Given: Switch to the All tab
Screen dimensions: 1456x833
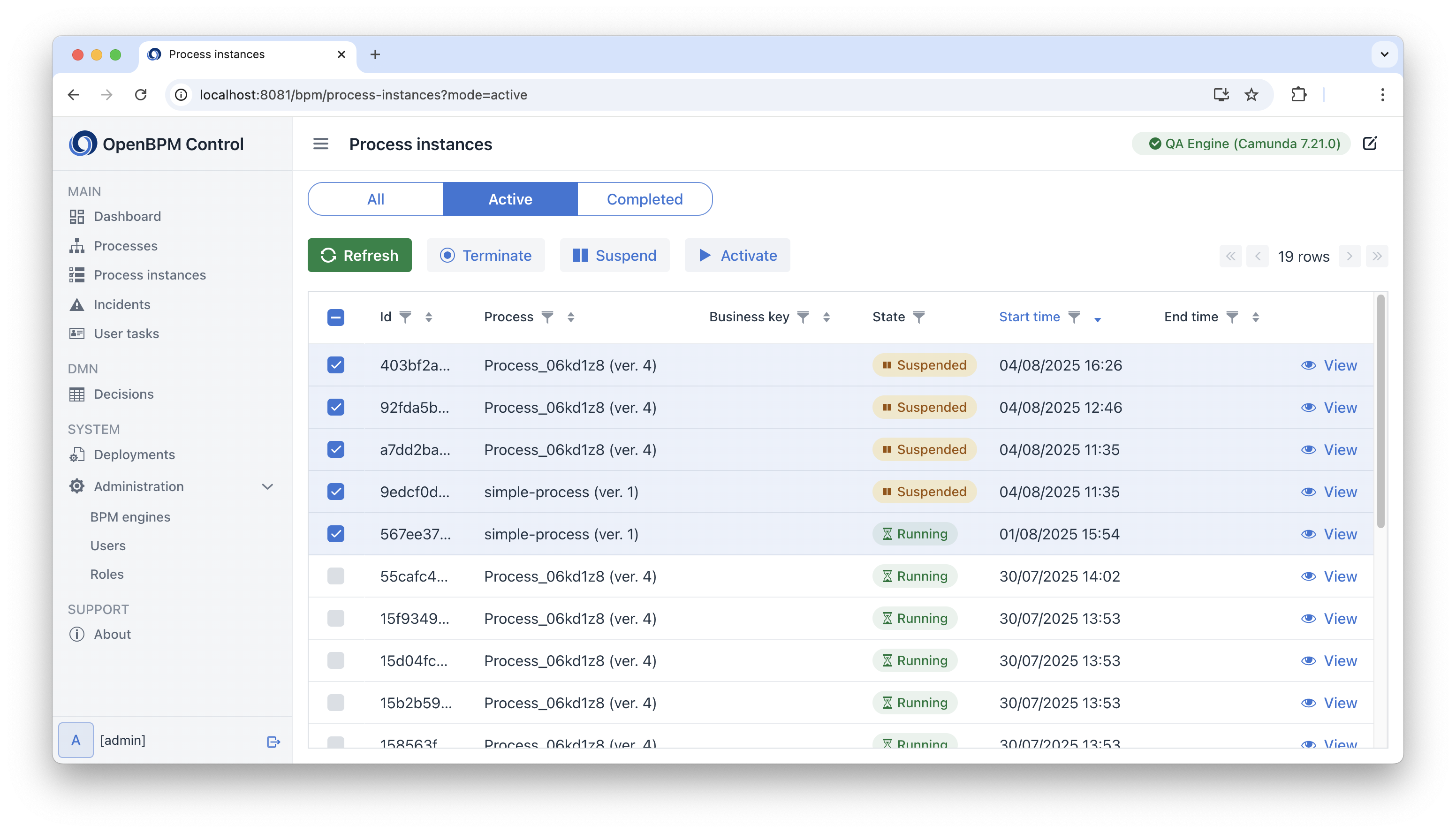Looking at the screenshot, I should pos(375,199).
